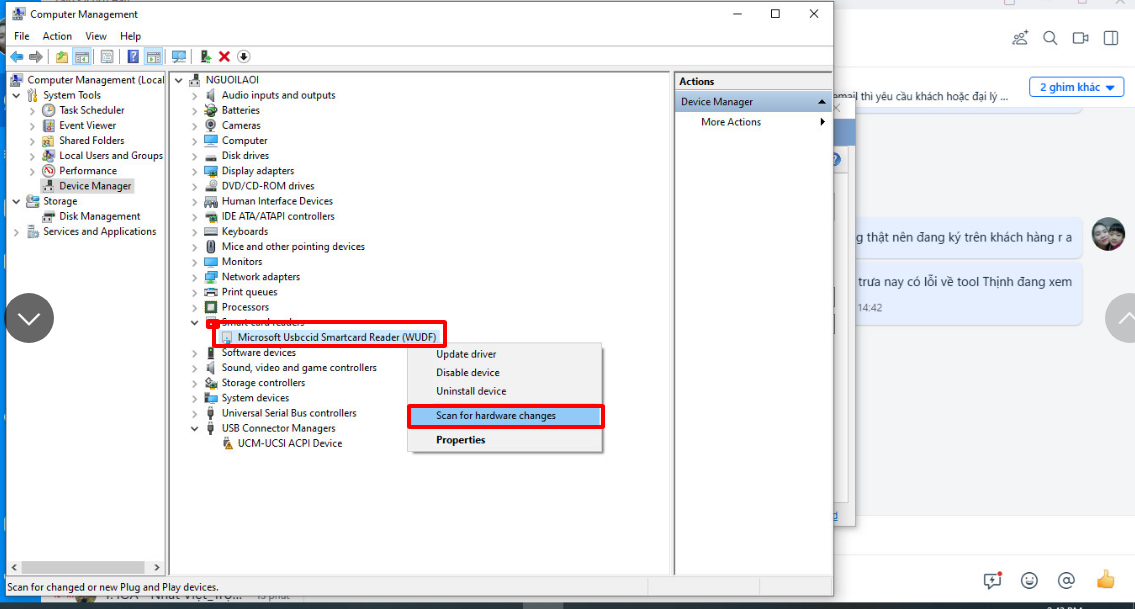The height and width of the screenshot is (609, 1135).
Task: Select Disk Management under Storage
Action: (100, 217)
